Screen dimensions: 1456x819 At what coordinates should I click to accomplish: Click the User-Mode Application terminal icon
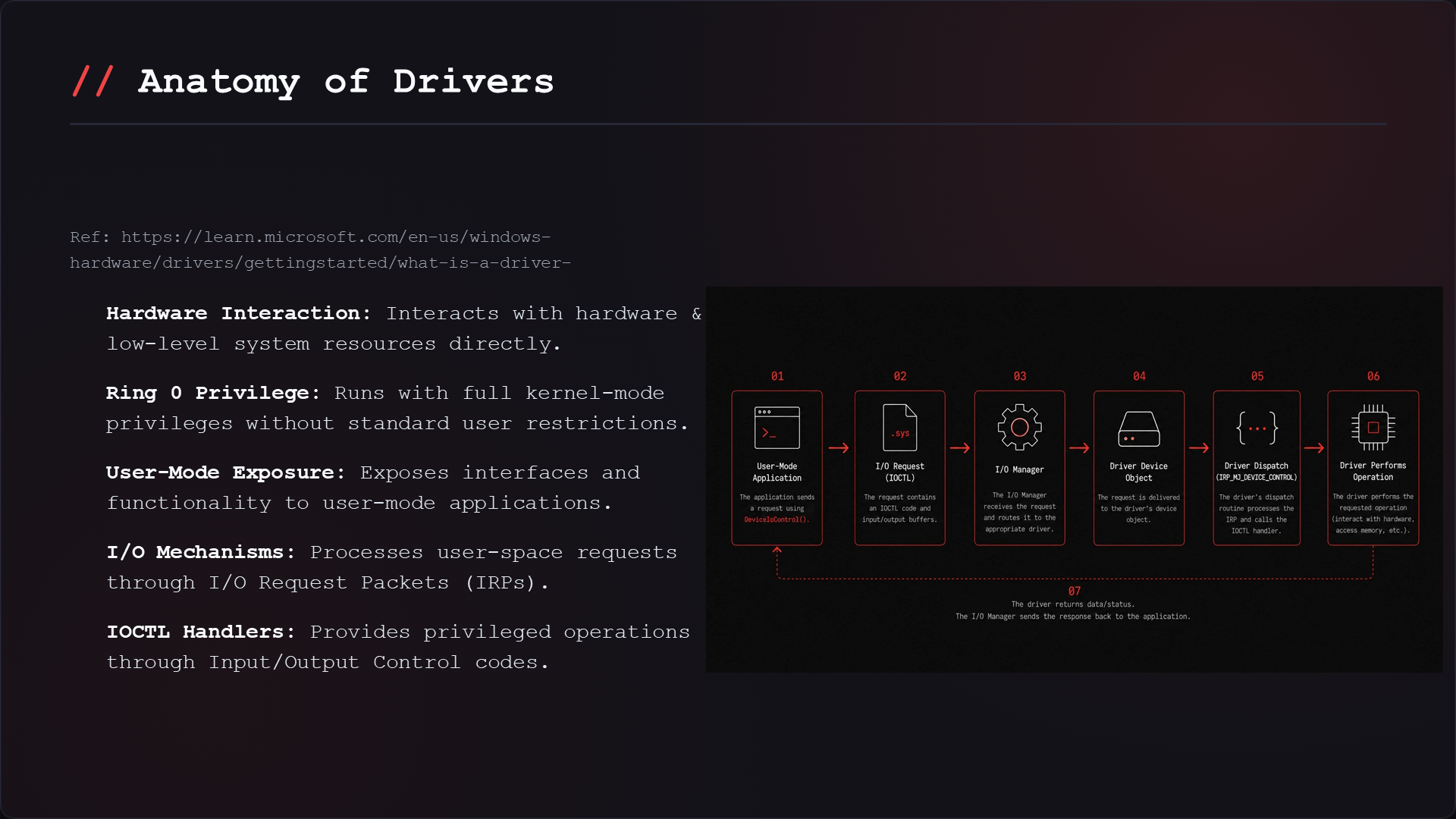777,428
